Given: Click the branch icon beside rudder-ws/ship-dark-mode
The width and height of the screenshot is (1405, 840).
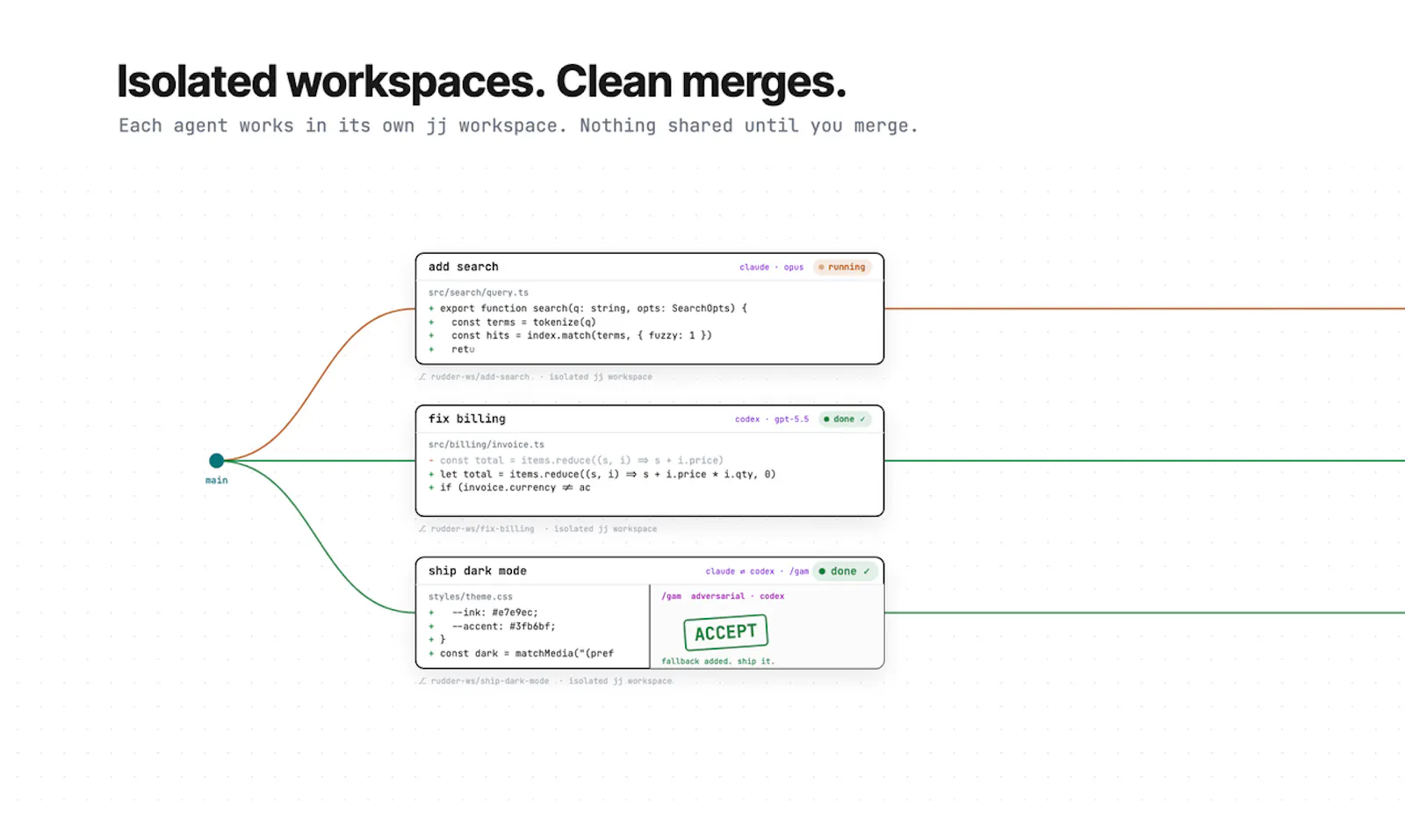Looking at the screenshot, I should 422,680.
